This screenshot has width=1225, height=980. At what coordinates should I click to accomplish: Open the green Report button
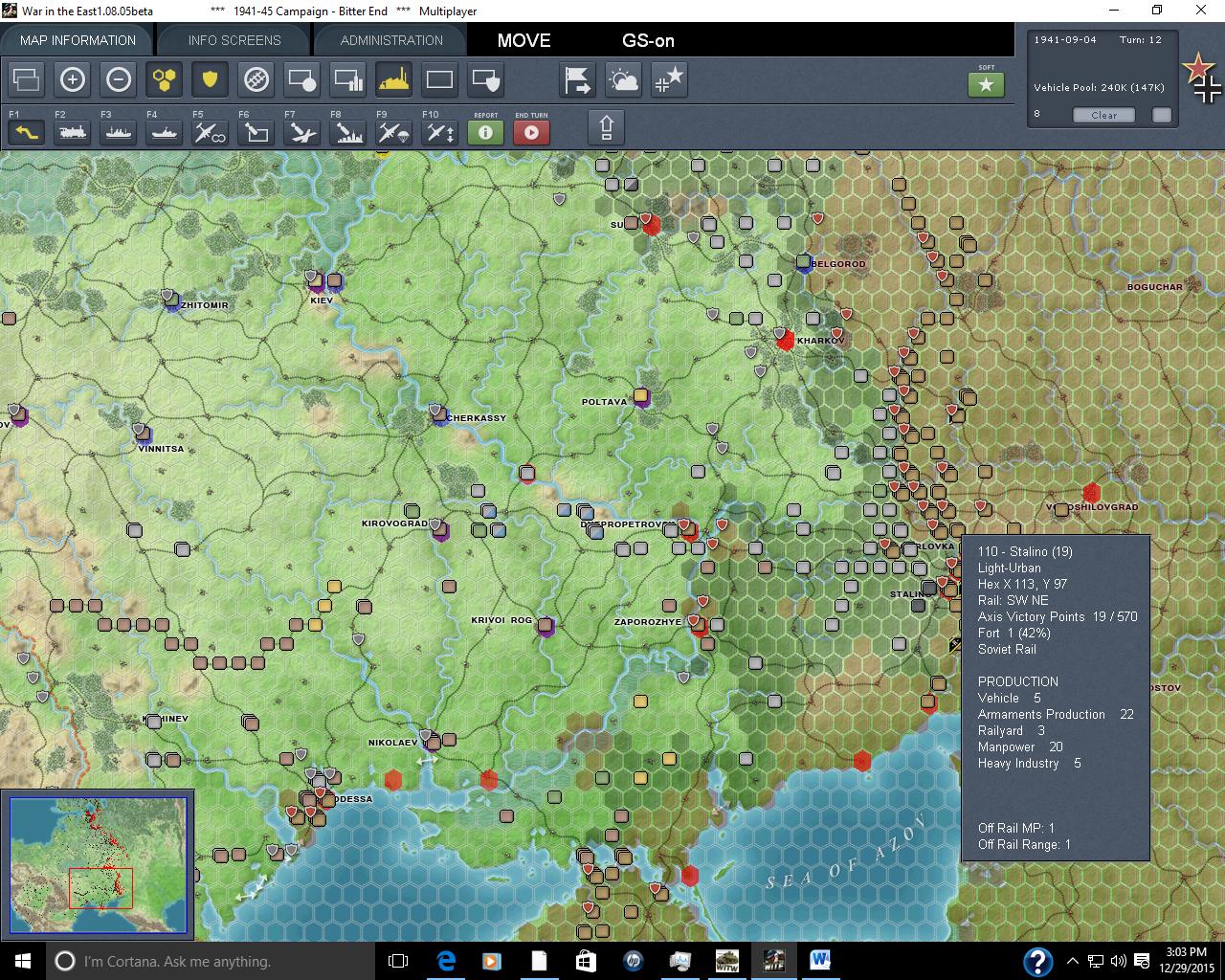pyautogui.click(x=486, y=132)
